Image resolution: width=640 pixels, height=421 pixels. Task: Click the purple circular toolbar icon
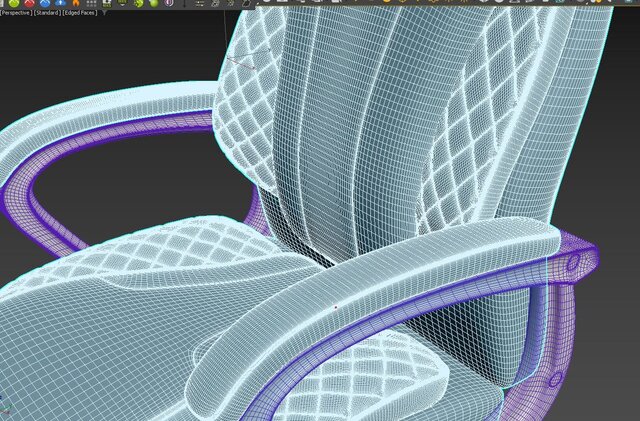pyautogui.click(x=169, y=3)
